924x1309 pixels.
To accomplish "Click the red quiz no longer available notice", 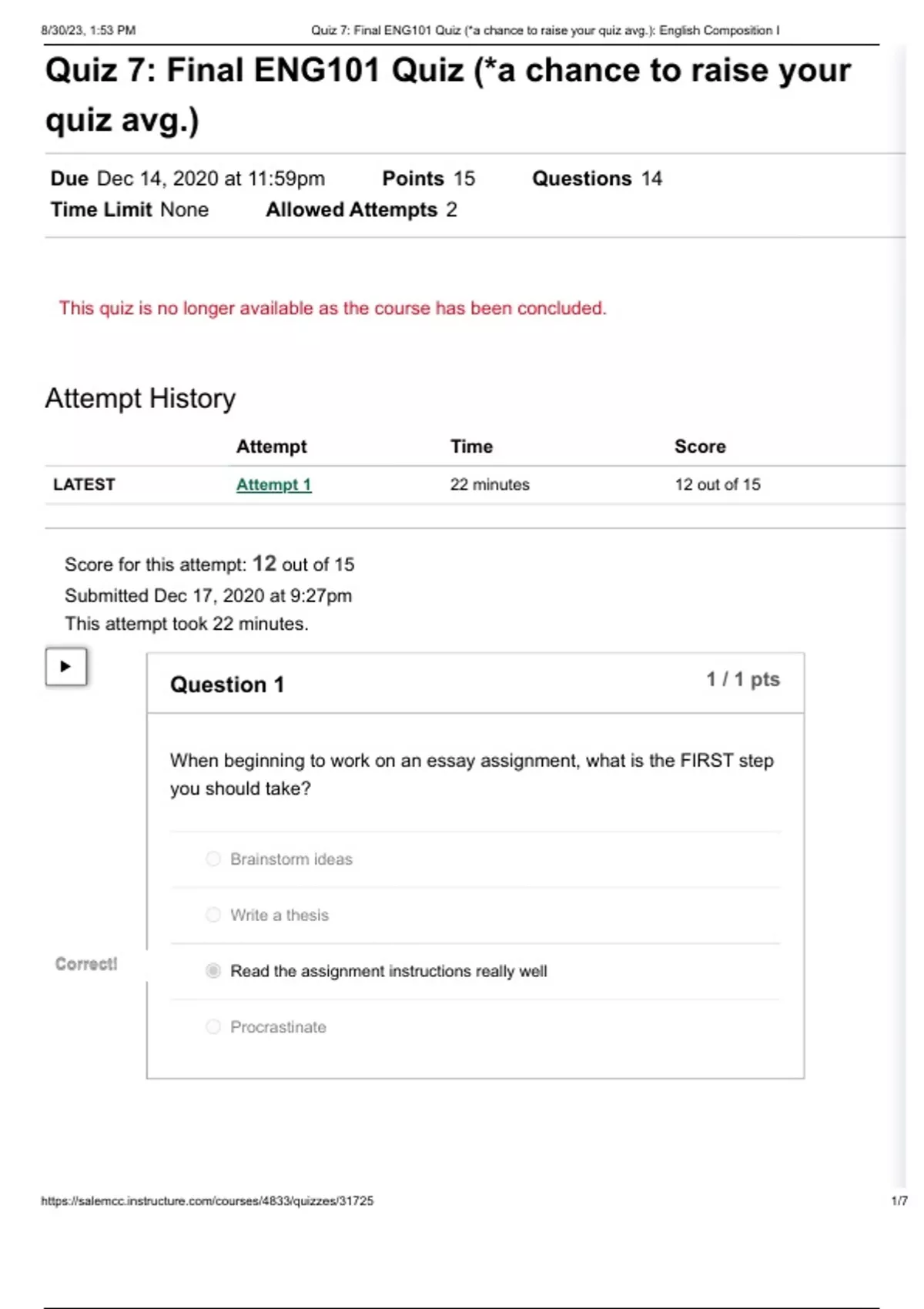I will (x=333, y=308).
